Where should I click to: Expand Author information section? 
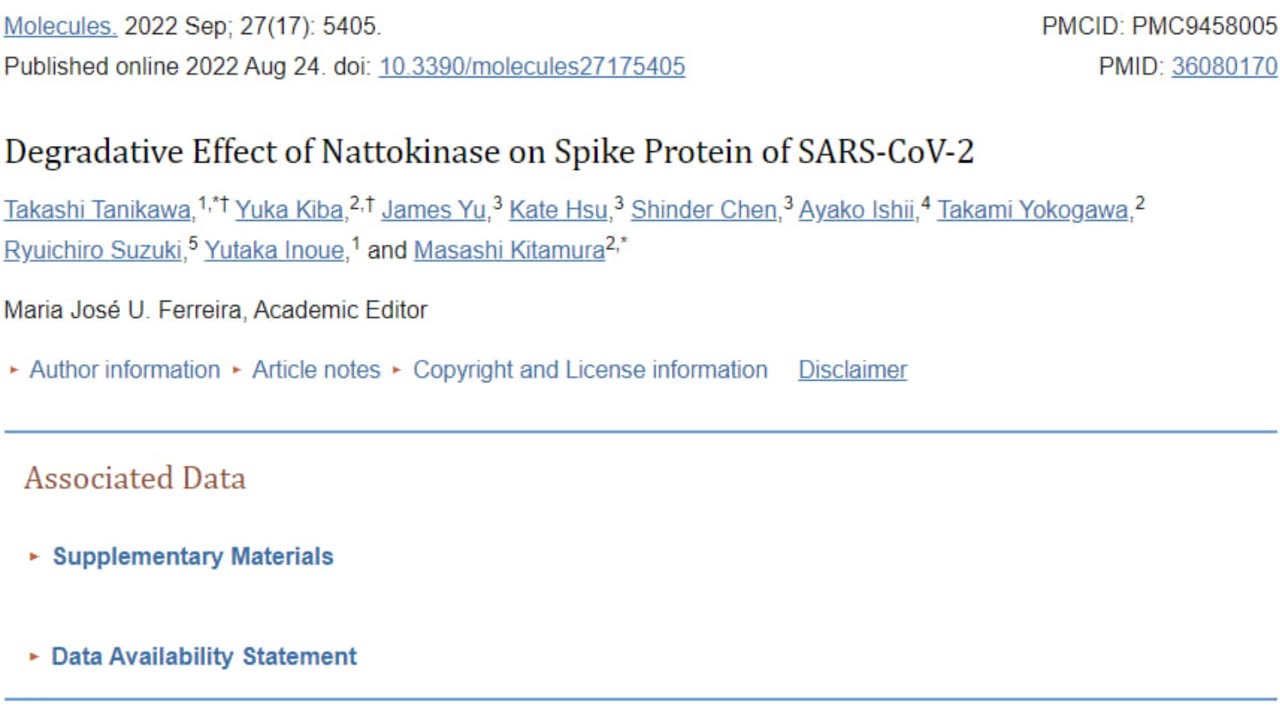click(x=124, y=370)
